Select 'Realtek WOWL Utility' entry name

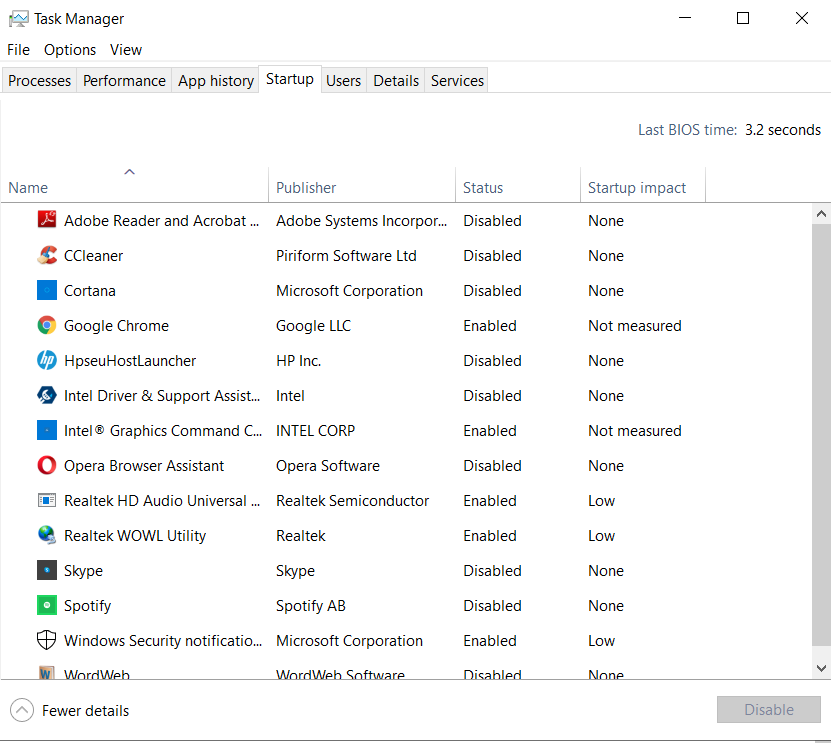(135, 535)
